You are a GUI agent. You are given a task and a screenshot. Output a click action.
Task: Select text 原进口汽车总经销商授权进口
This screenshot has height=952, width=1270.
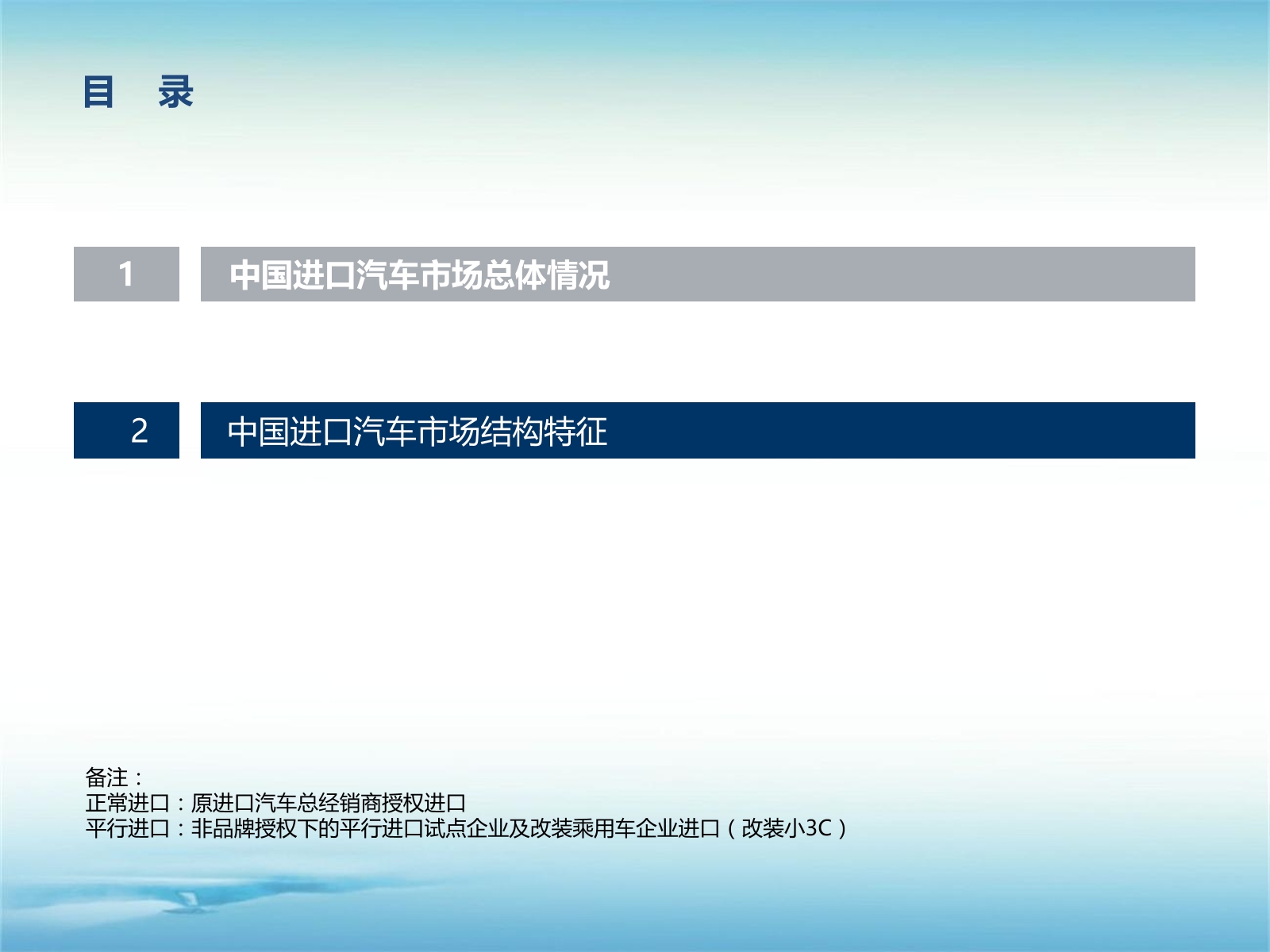(329, 804)
